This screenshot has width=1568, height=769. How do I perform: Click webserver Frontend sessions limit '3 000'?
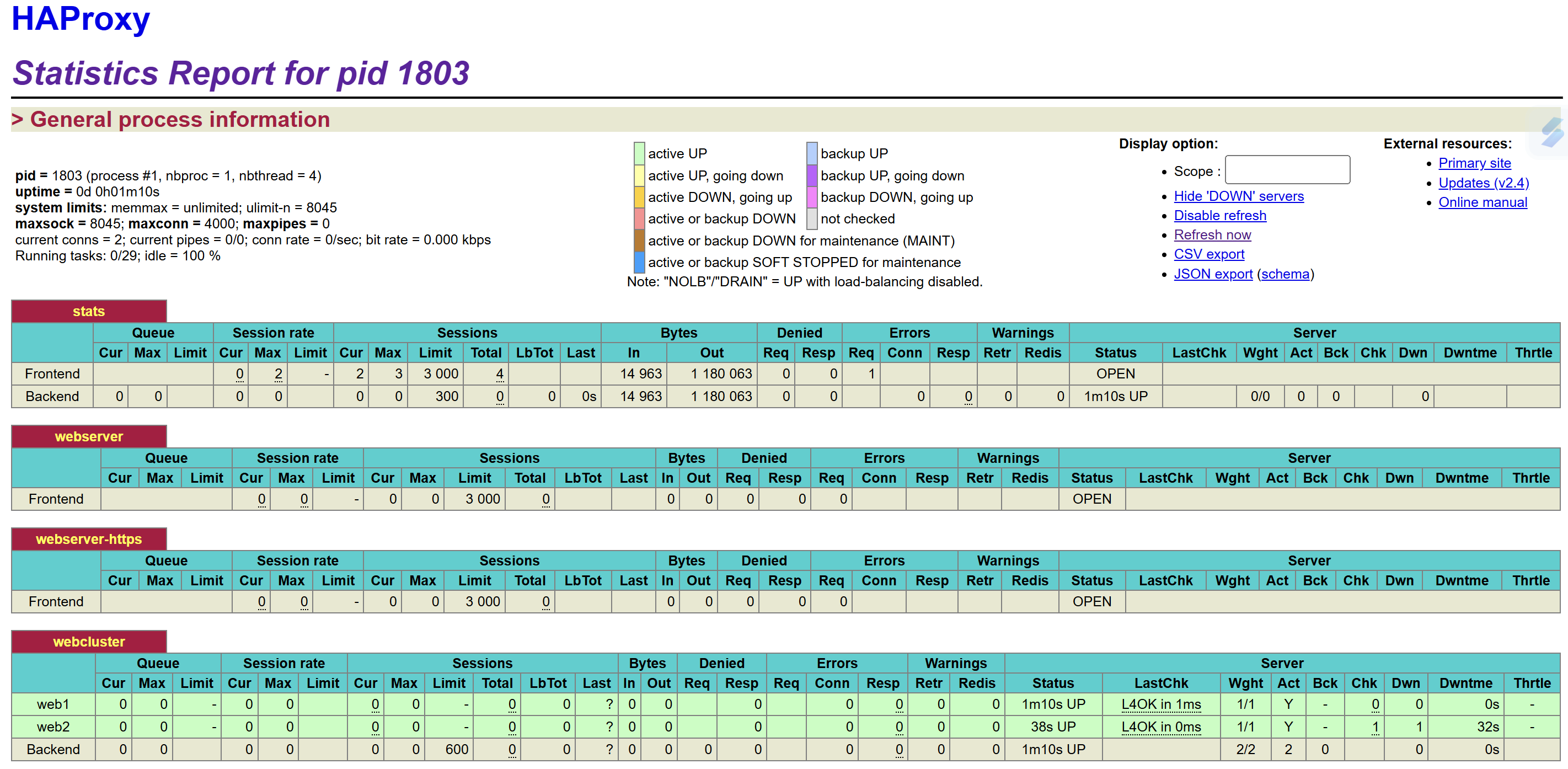(482, 499)
